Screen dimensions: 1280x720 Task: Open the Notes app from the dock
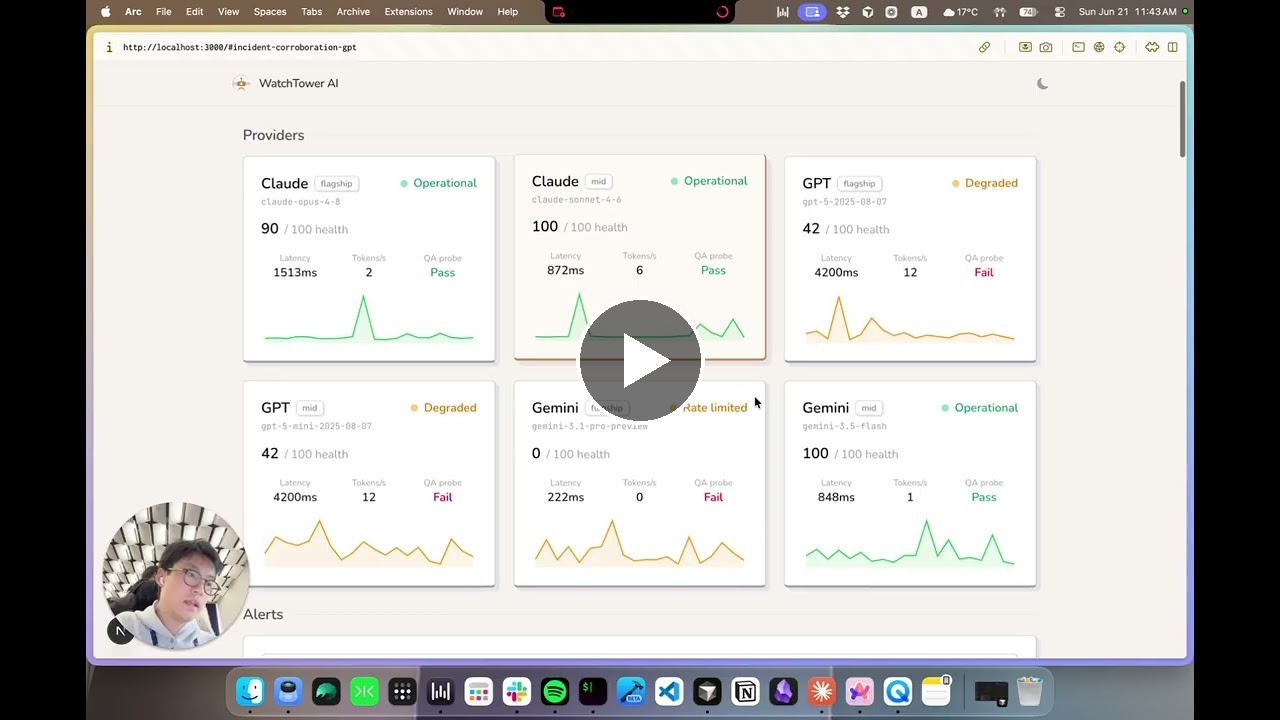point(936,691)
